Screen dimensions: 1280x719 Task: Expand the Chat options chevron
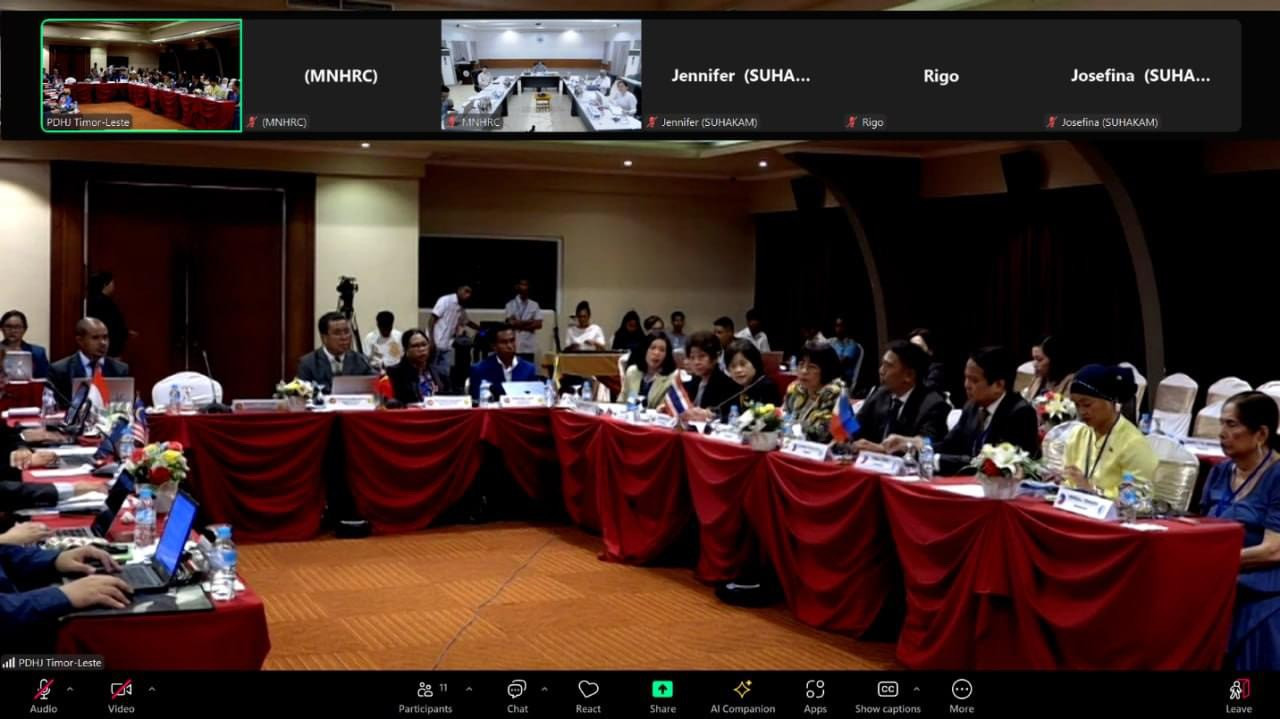(x=544, y=689)
